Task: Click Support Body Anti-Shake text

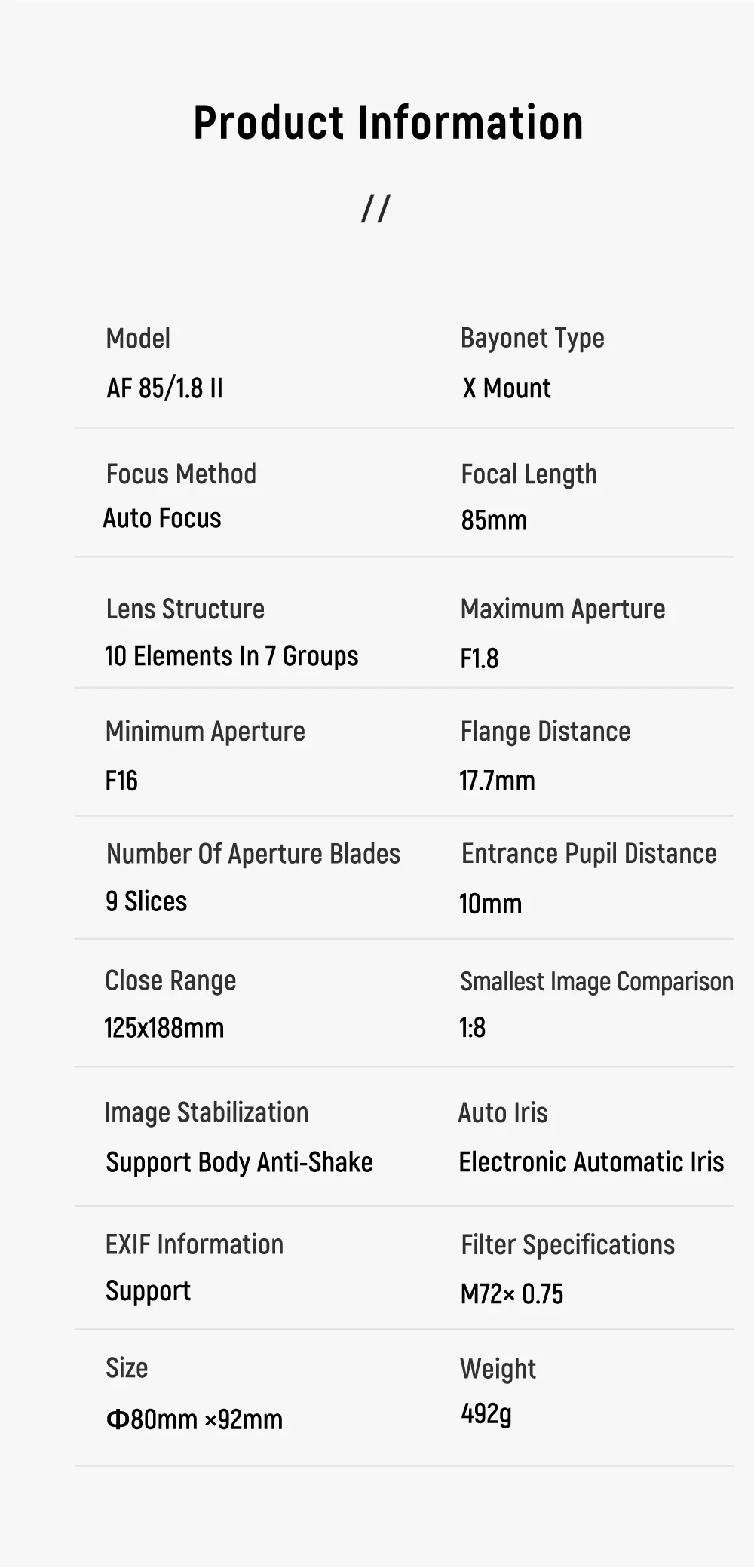Action: point(239,1163)
